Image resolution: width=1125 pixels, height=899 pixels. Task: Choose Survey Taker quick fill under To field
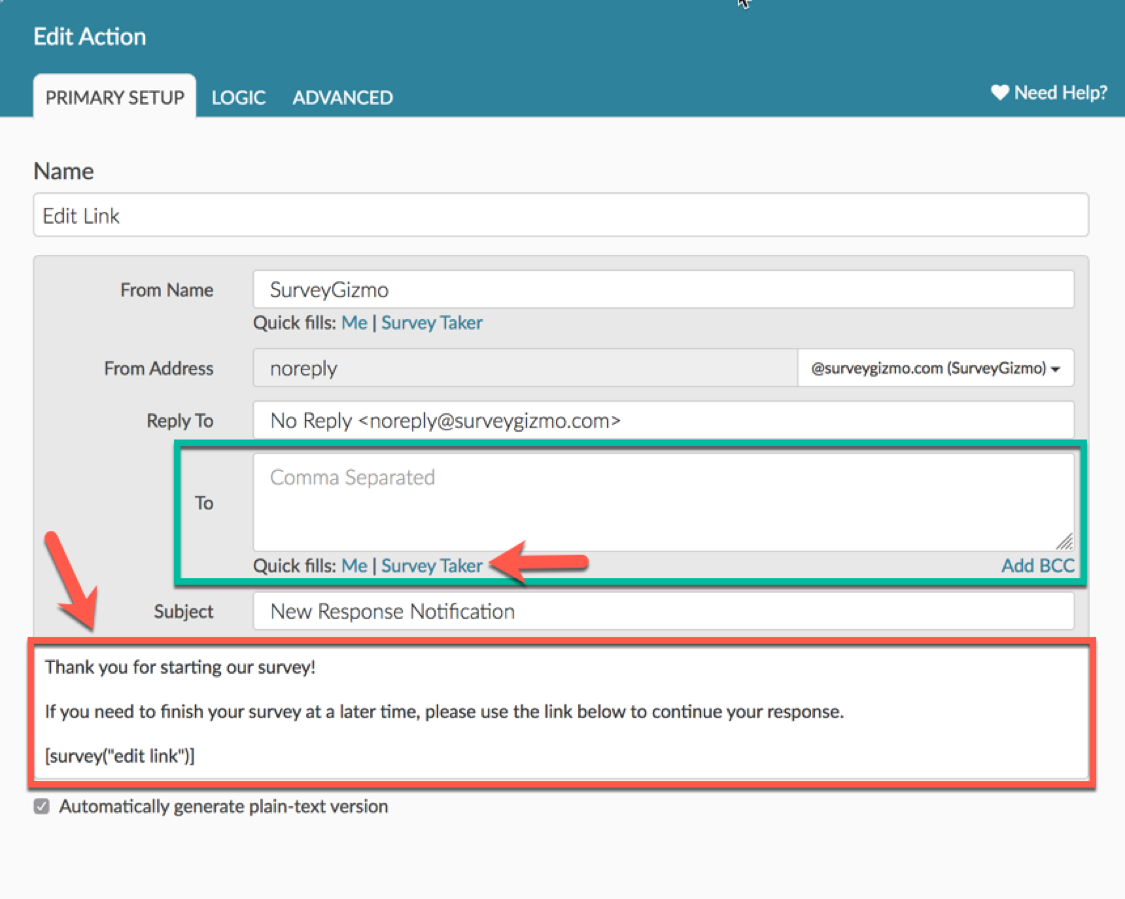click(432, 566)
